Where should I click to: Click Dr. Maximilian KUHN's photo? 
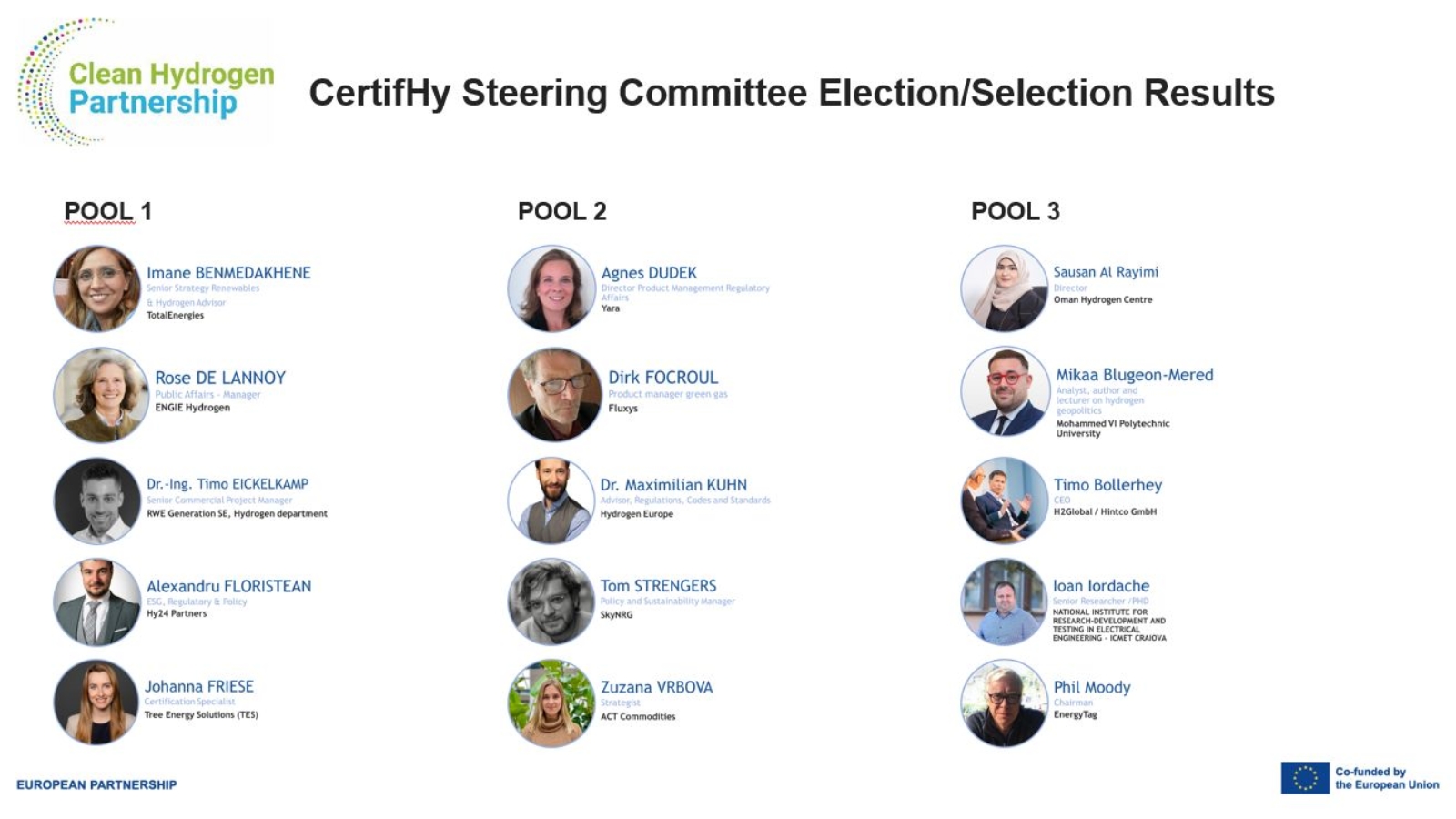[x=551, y=500]
